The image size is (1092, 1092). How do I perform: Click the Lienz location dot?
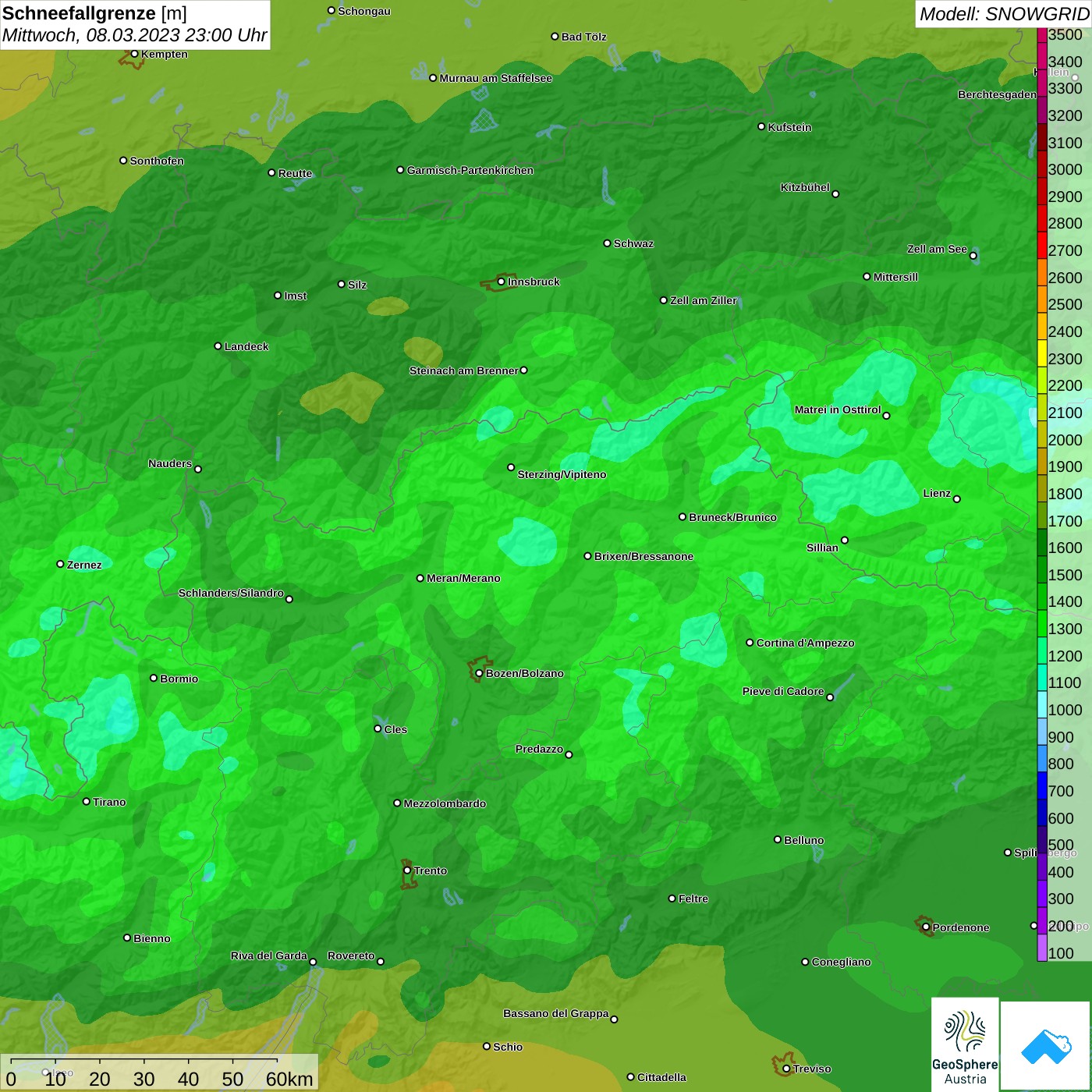pos(957,499)
